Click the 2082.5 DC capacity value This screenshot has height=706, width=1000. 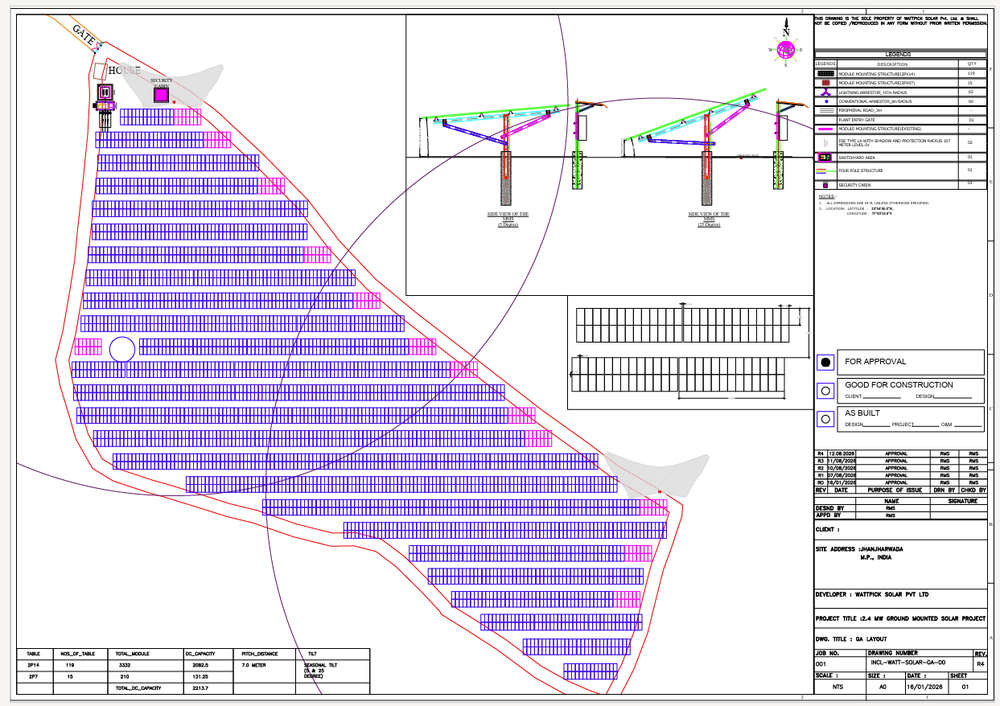click(200, 665)
